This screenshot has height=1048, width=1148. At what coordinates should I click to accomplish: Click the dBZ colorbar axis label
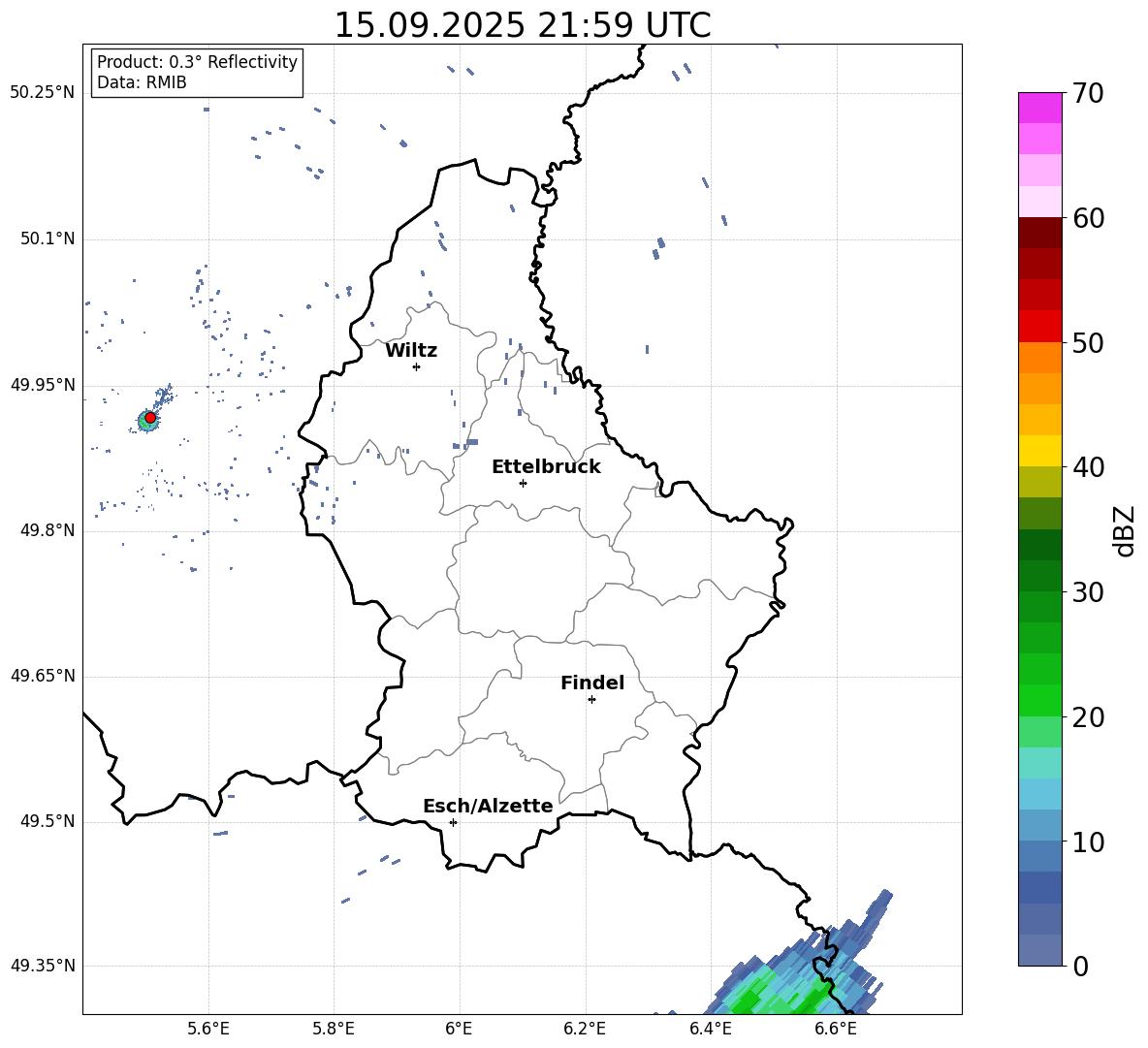pyautogui.click(x=1124, y=530)
